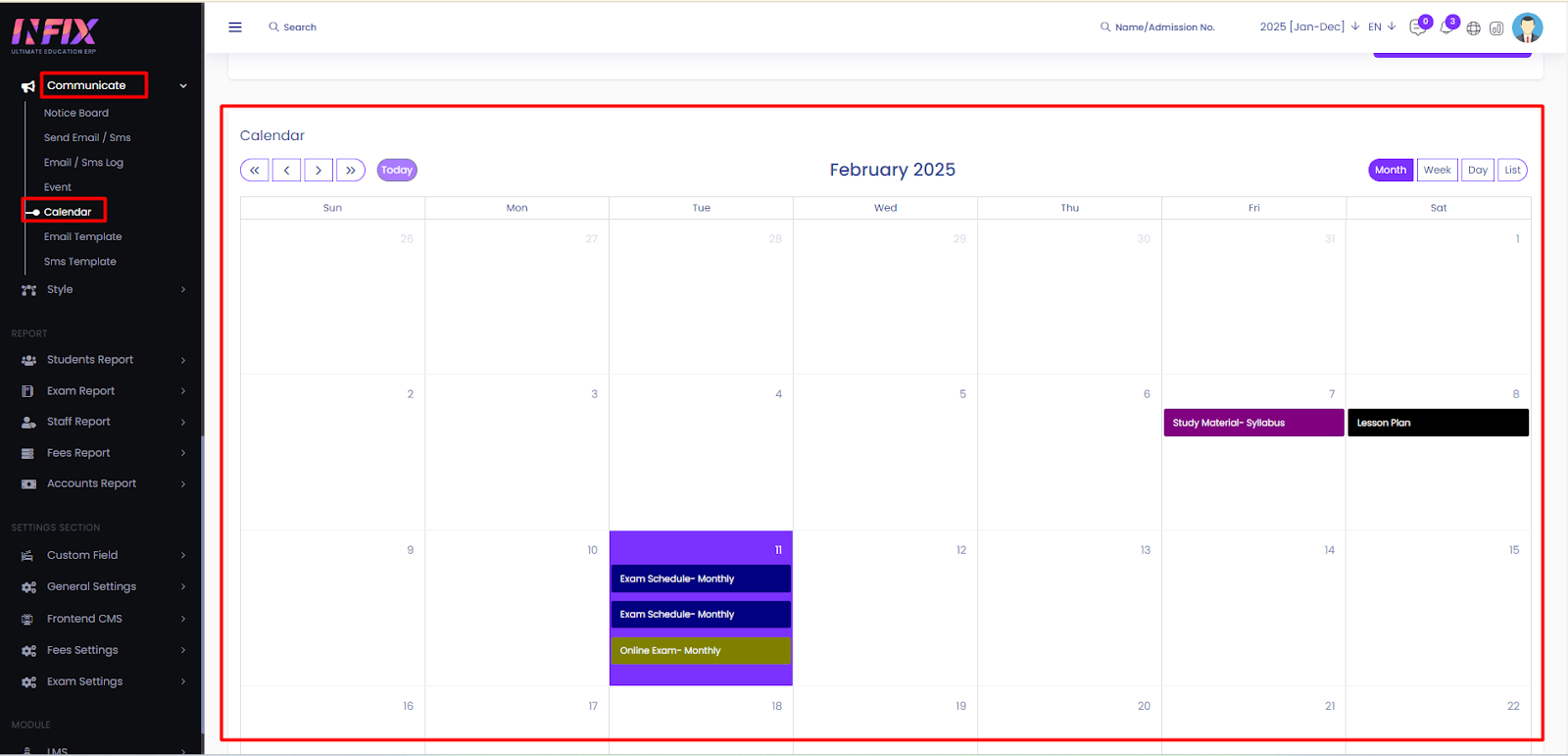Go to previous month arrow
Image resolution: width=1568 pixels, height=756 pixels.
[x=286, y=171]
